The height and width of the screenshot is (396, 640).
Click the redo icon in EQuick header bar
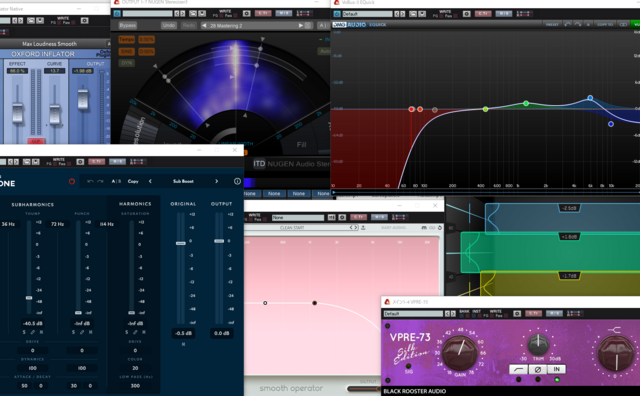click(x=578, y=24)
